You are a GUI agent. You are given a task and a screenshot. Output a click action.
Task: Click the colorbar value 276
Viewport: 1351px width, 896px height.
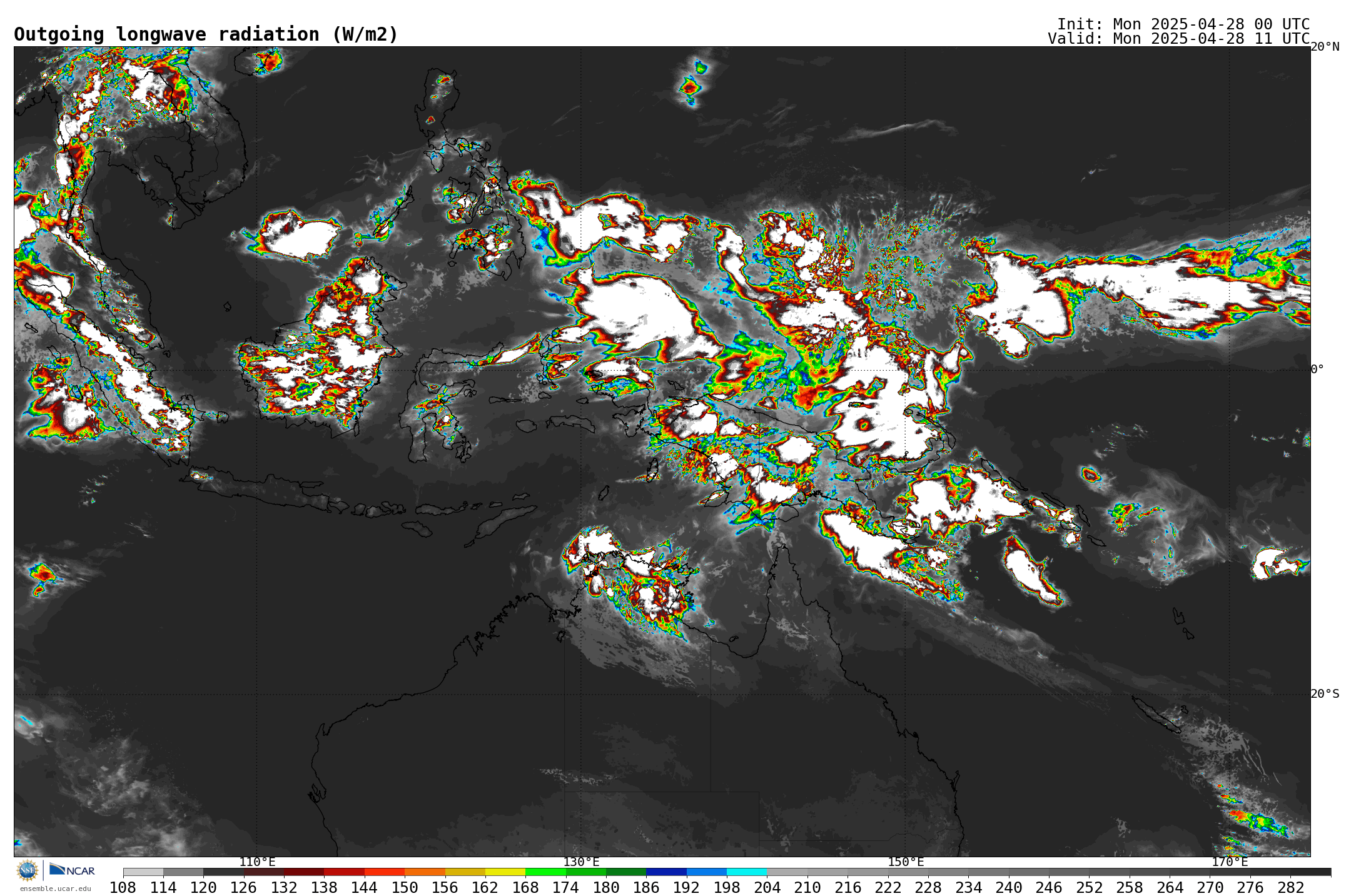pyautogui.click(x=1250, y=887)
